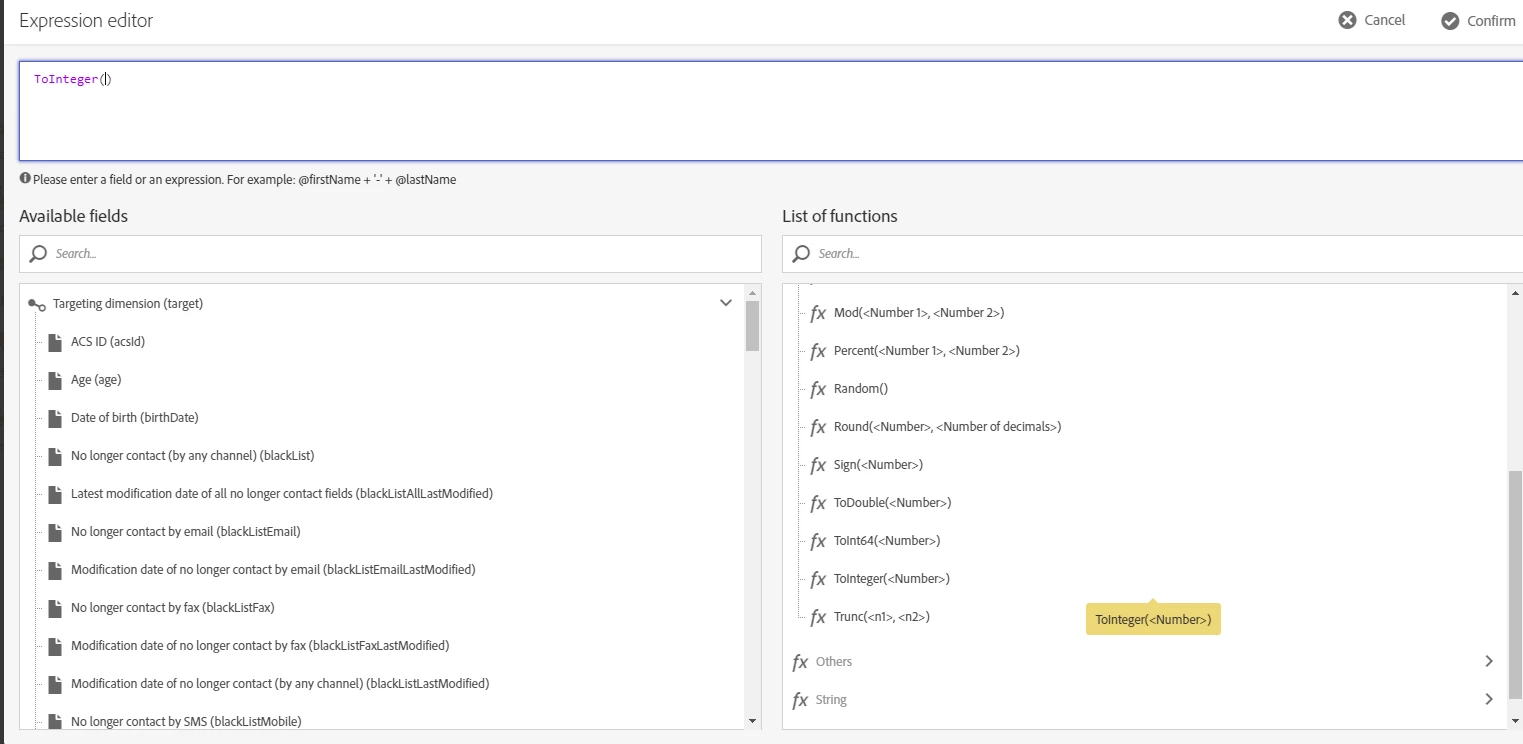
Task: Select No longer contact (by any channel) (blackList)
Action: [x=193, y=456]
